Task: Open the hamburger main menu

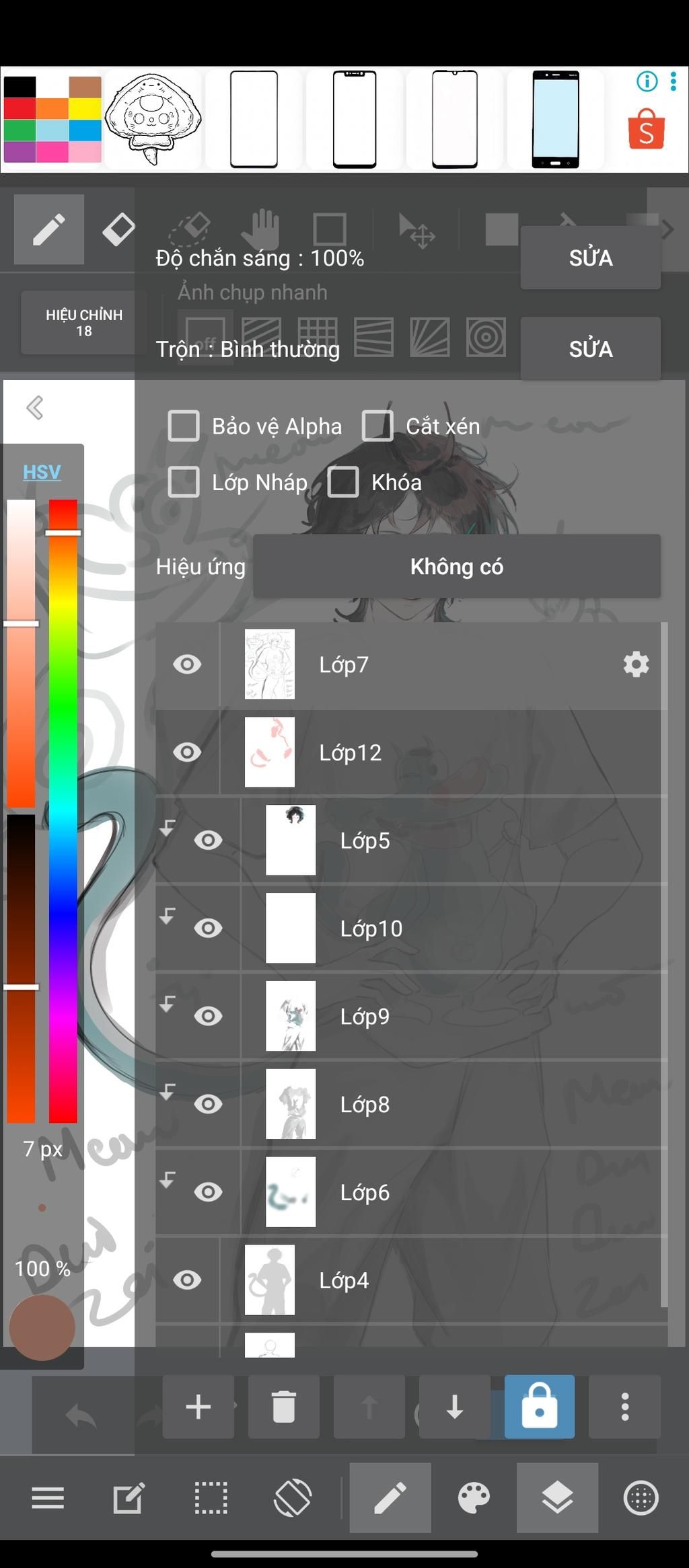Action: point(48,1498)
